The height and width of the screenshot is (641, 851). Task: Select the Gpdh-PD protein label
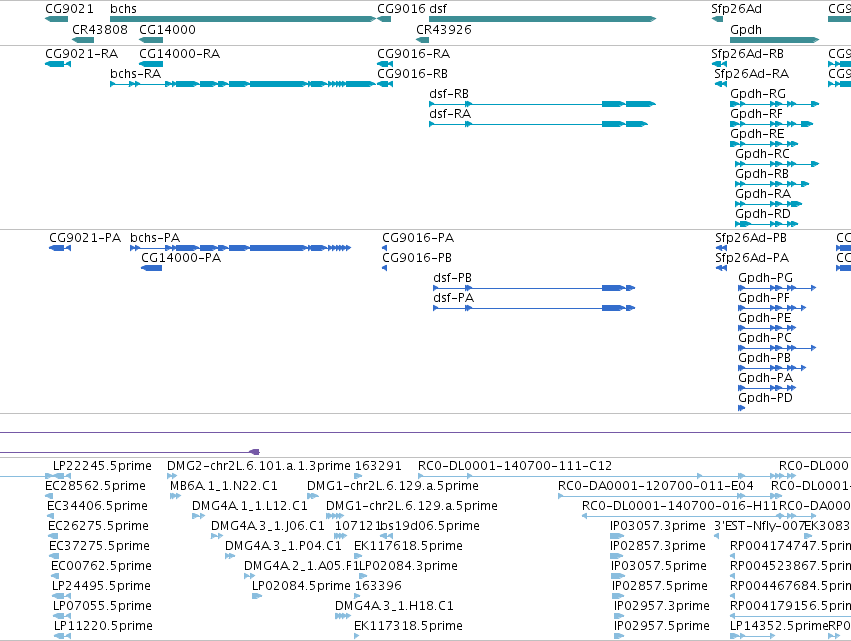coord(765,398)
